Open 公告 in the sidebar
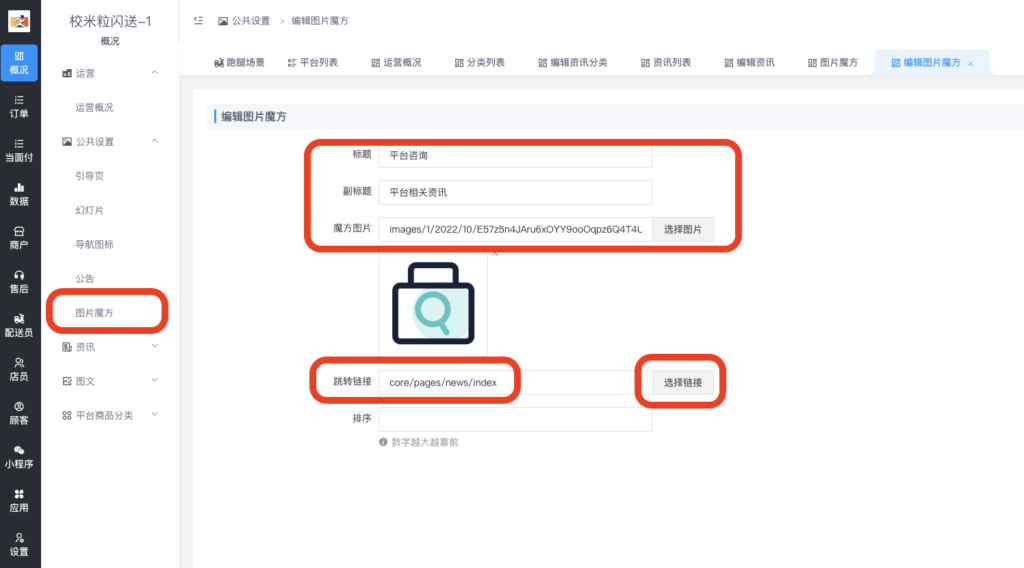The width and height of the screenshot is (1024, 568). click(85, 278)
